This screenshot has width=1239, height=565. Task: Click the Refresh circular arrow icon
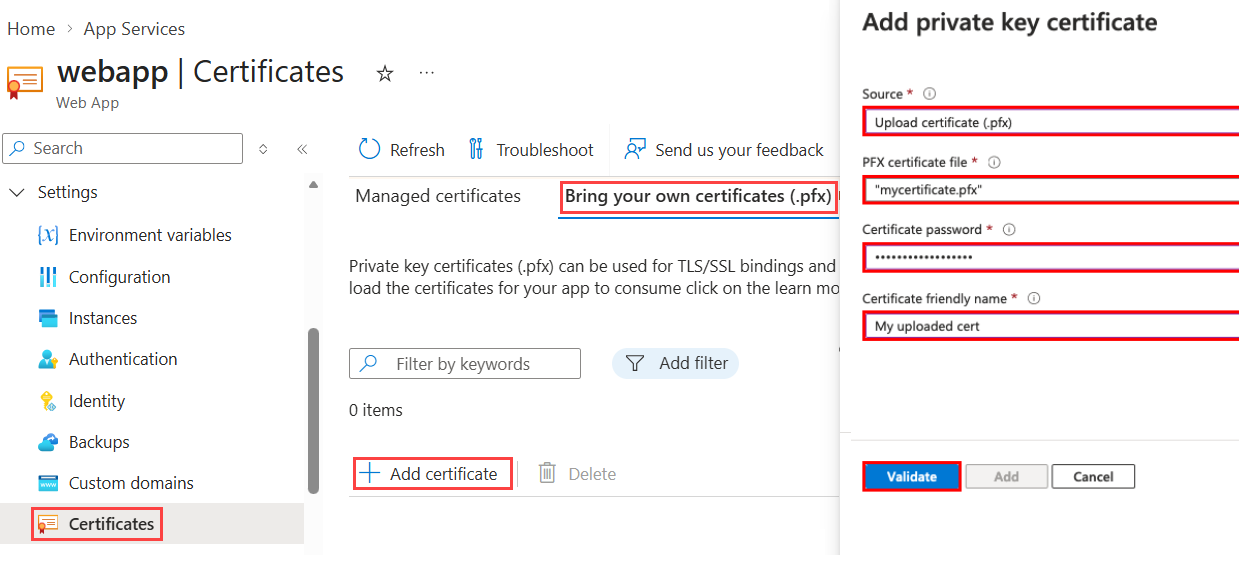[369, 149]
